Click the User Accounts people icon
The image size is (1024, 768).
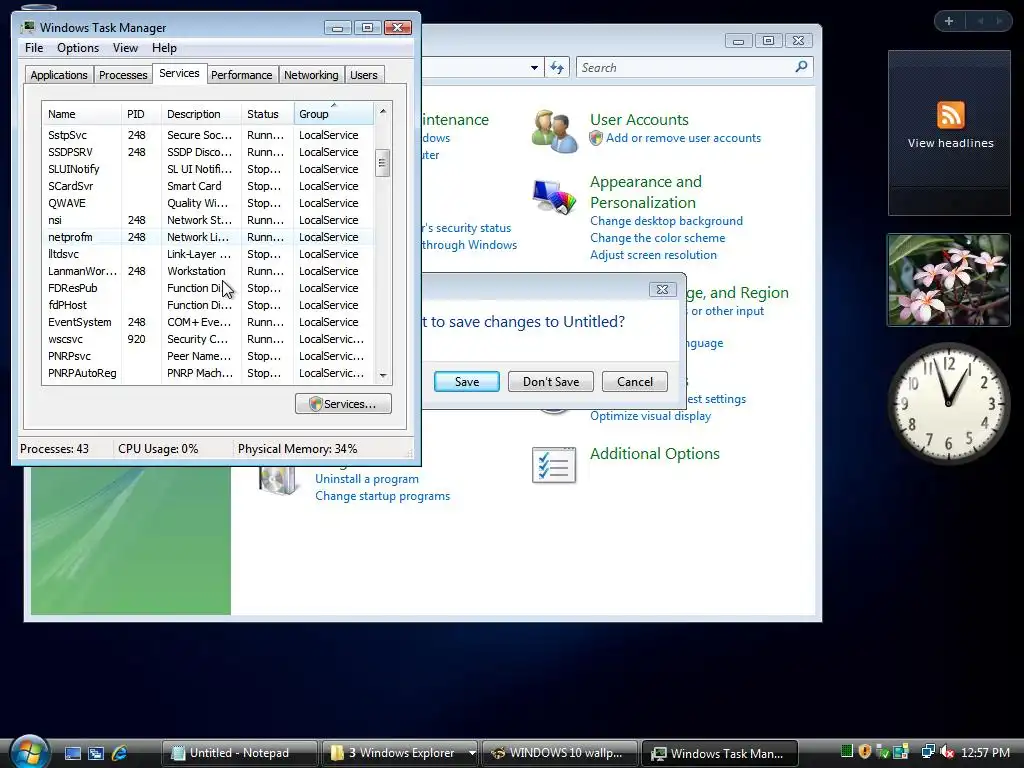[554, 131]
